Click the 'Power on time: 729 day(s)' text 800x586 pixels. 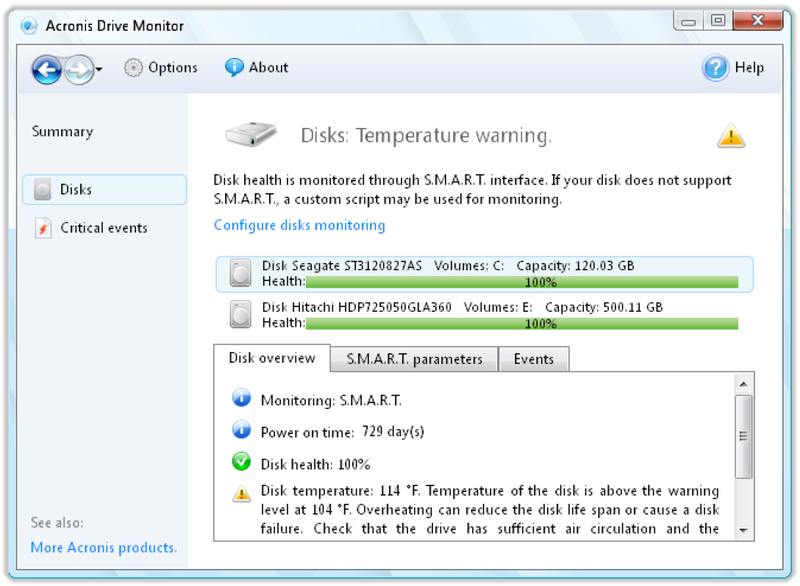[x=342, y=432]
